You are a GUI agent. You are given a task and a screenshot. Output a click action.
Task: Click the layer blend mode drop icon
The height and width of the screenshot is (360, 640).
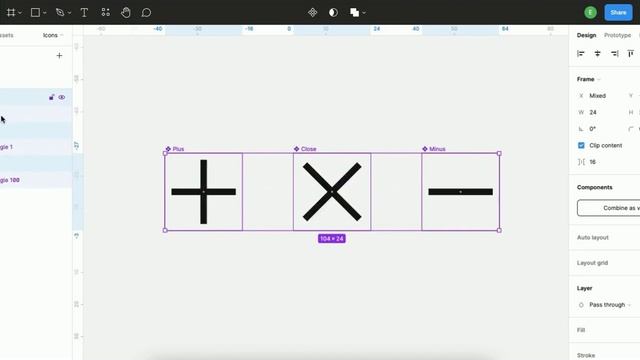581,305
